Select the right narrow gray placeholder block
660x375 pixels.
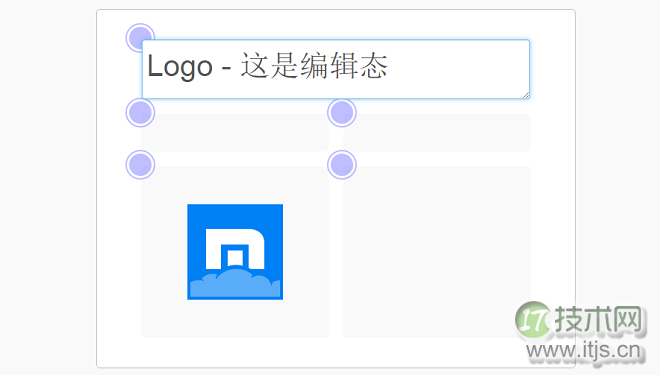tap(436, 132)
